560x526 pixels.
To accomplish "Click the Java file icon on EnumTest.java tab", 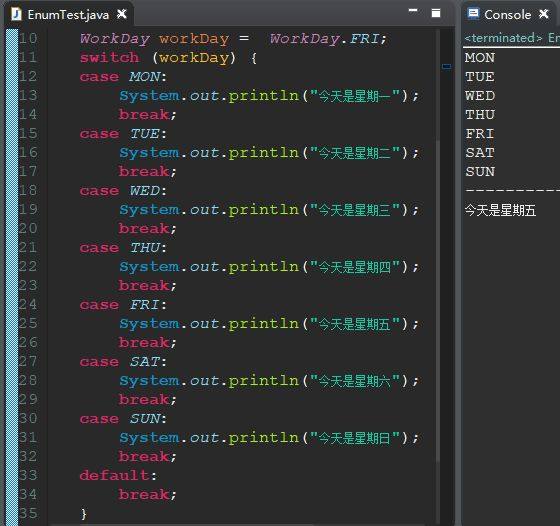I will coord(16,14).
